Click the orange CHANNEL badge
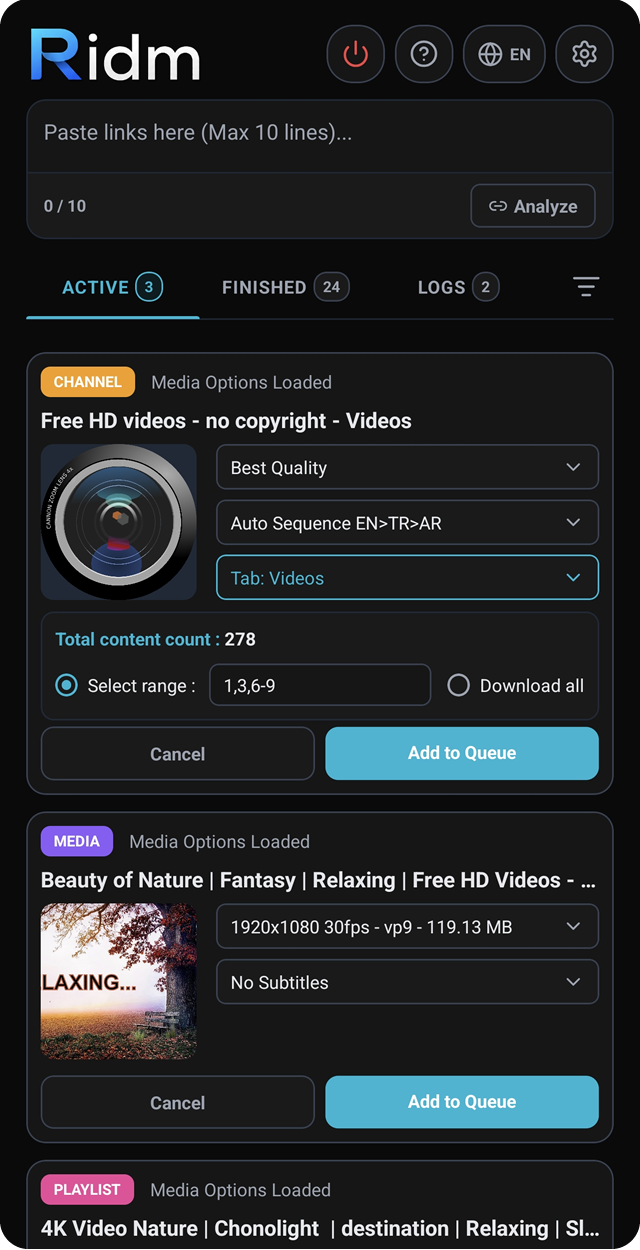The height and width of the screenshot is (1250, 640). (x=88, y=382)
